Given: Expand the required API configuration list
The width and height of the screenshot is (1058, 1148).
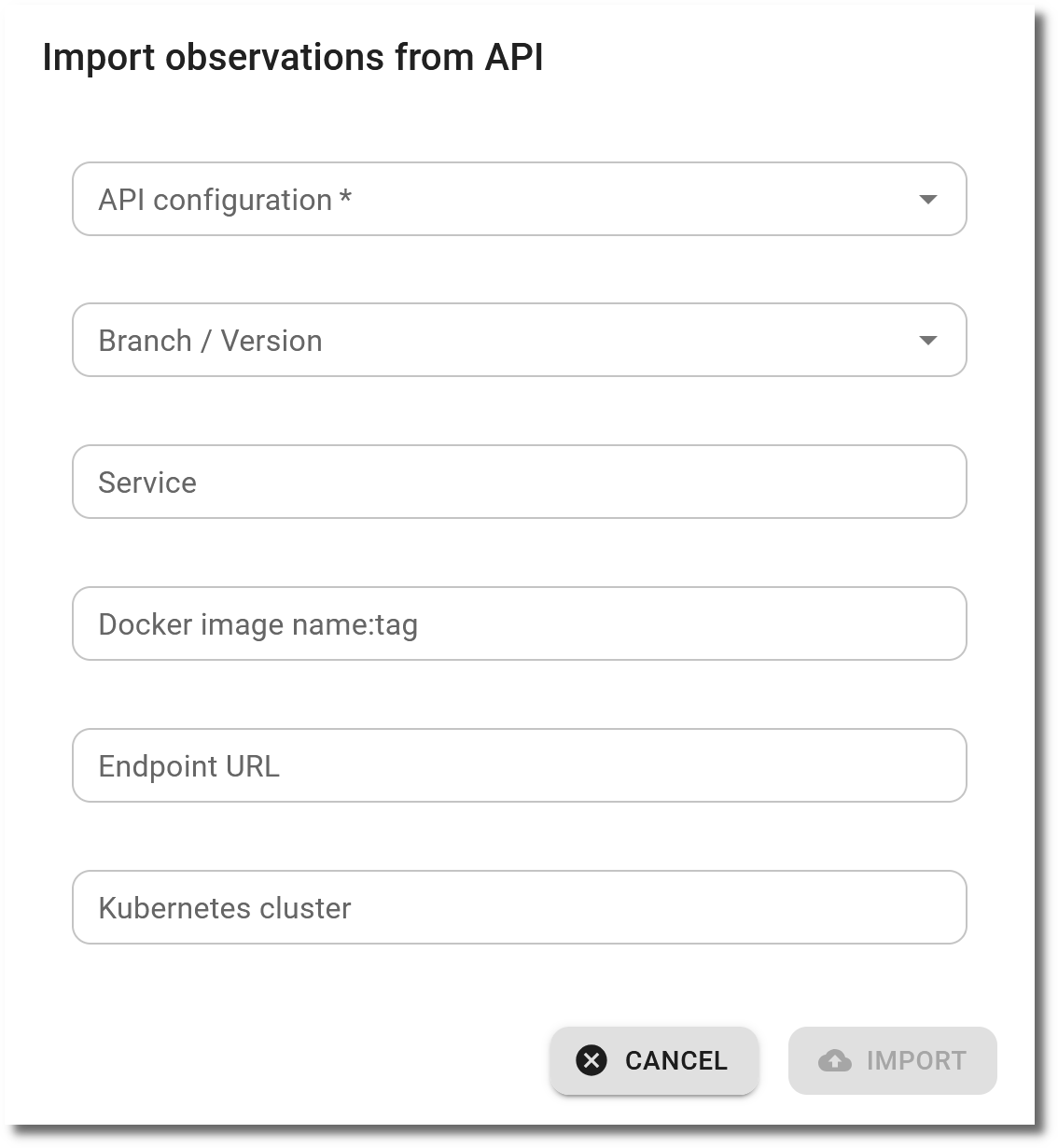Looking at the screenshot, I should [519, 199].
